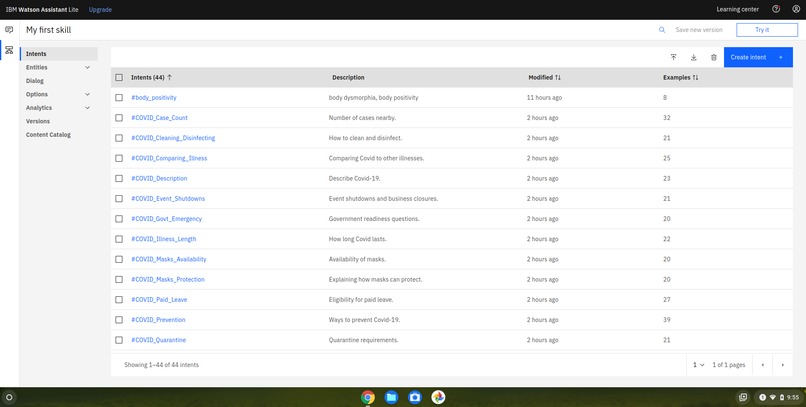Click Save new version
Viewport: 806px width, 407px height.
click(699, 30)
